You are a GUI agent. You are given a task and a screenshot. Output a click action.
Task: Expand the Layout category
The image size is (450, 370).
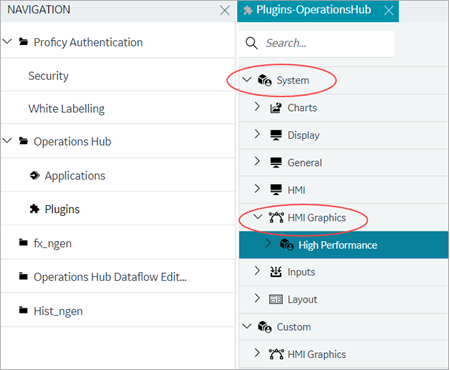coord(257,298)
